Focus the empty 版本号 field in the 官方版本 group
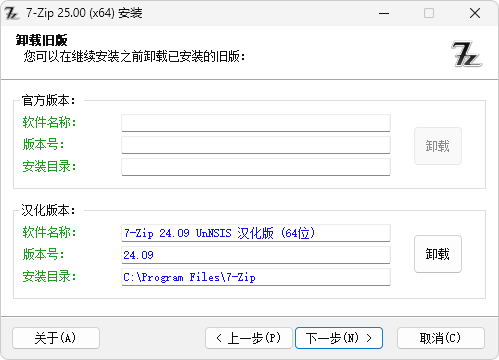This screenshot has width=499, height=360. point(256,145)
